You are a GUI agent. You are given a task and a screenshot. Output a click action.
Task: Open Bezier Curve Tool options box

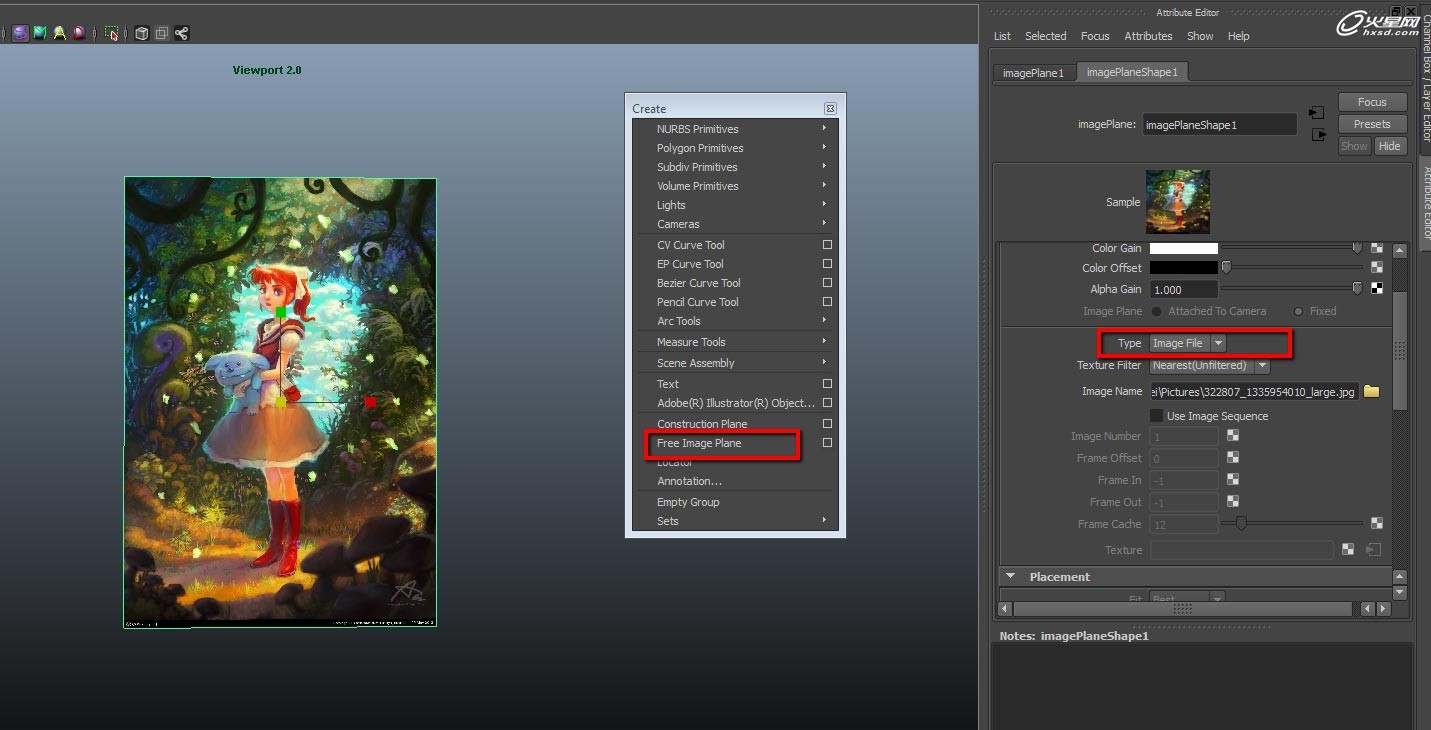pos(827,283)
